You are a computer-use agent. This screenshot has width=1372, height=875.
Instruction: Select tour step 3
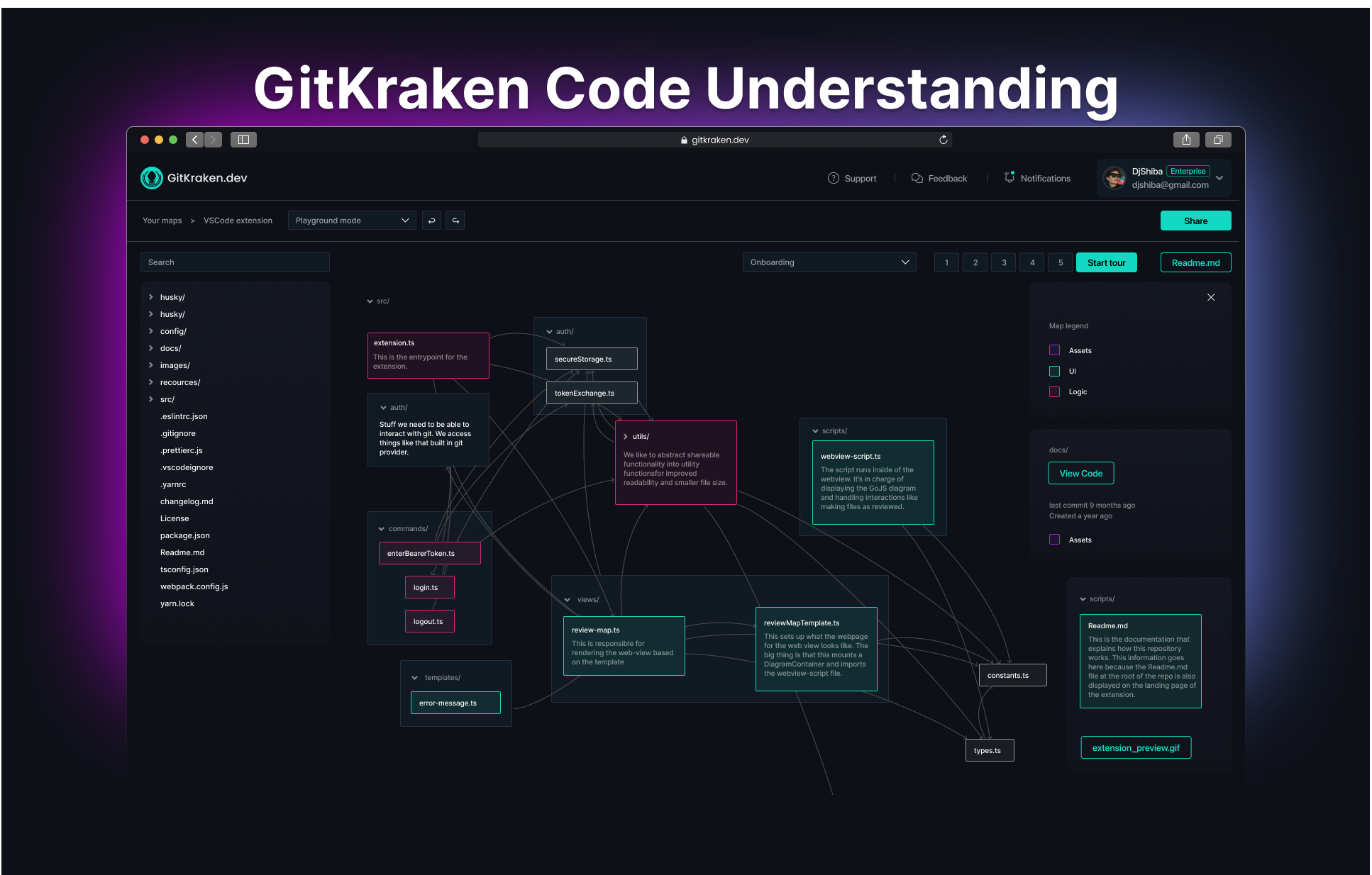click(1004, 262)
